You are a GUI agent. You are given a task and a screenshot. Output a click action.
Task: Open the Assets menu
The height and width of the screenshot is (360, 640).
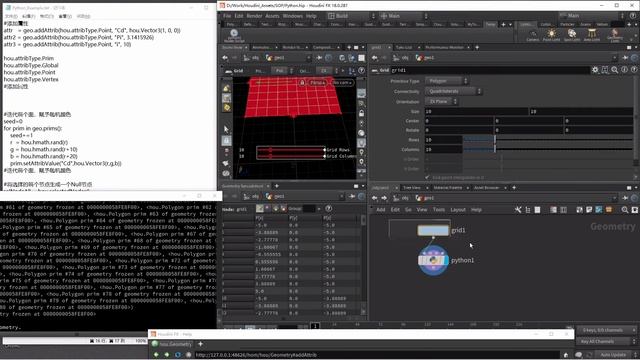(272, 16)
